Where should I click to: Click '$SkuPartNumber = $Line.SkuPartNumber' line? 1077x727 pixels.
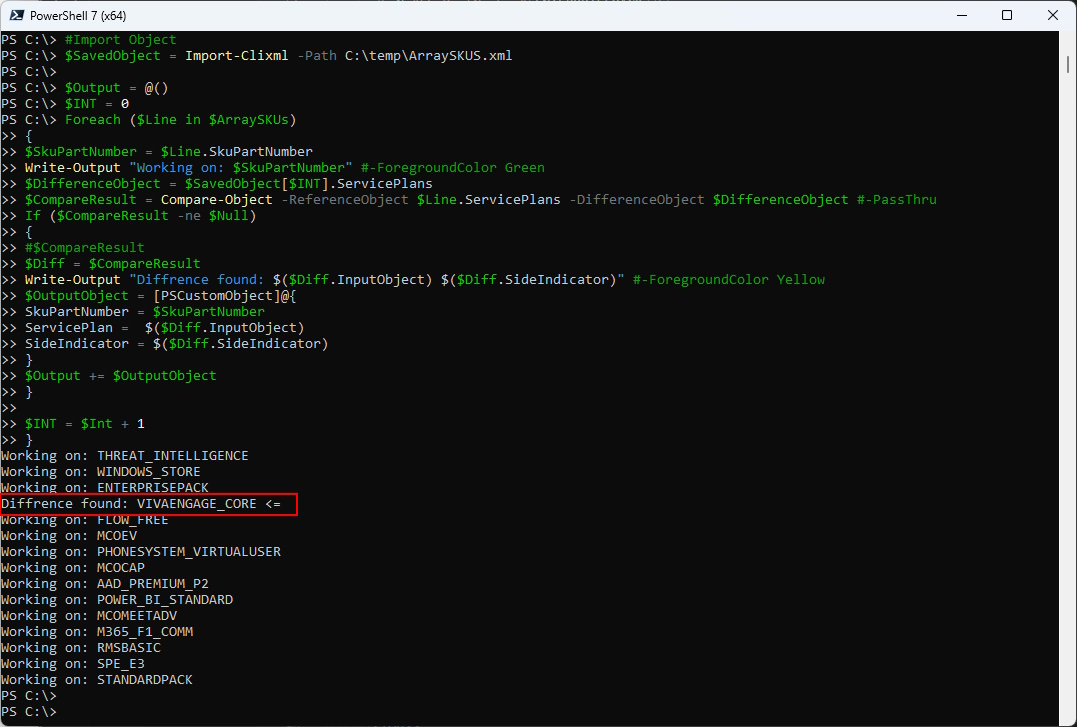(x=169, y=152)
